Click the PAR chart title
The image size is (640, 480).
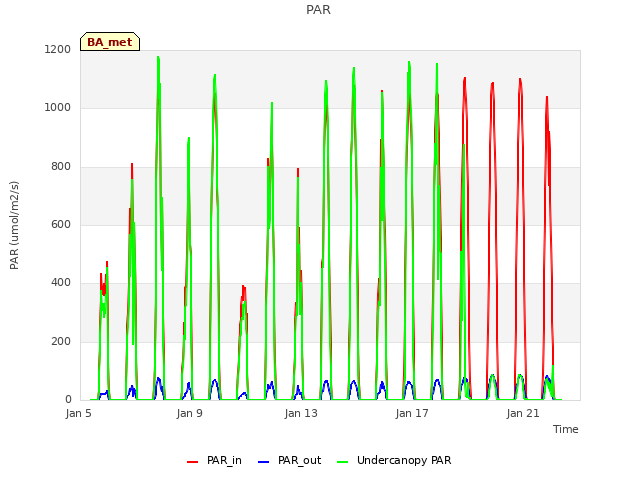(318, 9)
